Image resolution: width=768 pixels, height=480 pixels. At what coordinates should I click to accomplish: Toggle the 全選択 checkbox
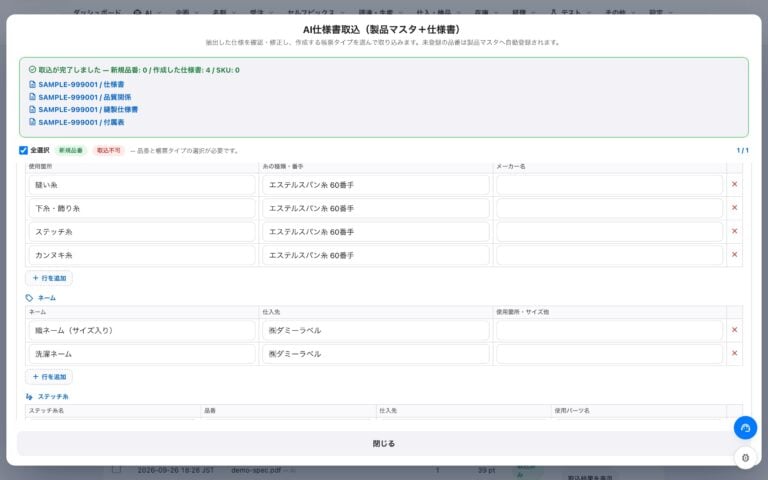[23, 150]
